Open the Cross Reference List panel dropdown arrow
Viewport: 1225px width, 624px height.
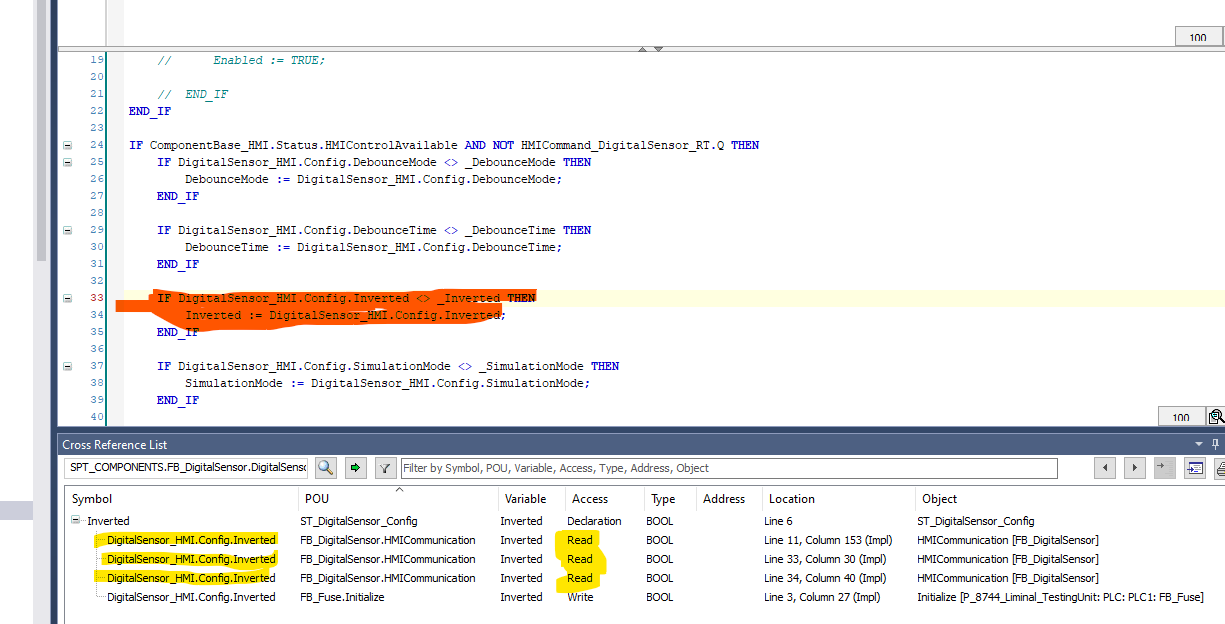1197,444
